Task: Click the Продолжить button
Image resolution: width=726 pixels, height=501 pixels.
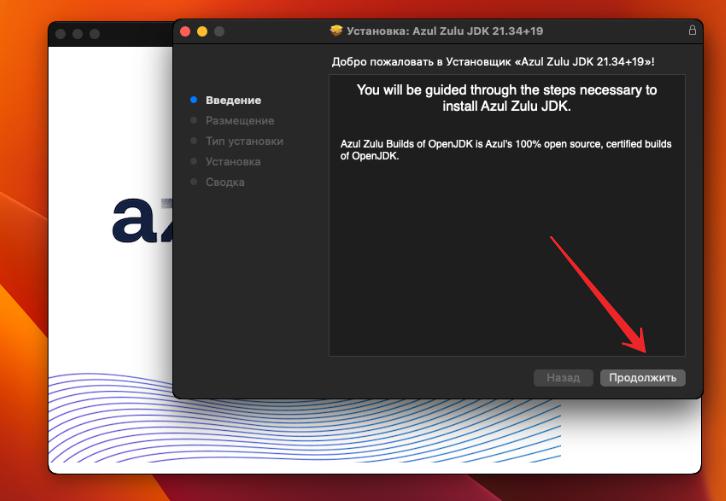Action: pos(643,378)
